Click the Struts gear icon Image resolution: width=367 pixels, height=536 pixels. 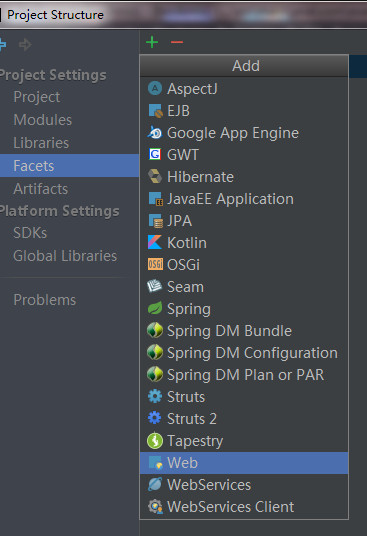pyautogui.click(x=155, y=397)
